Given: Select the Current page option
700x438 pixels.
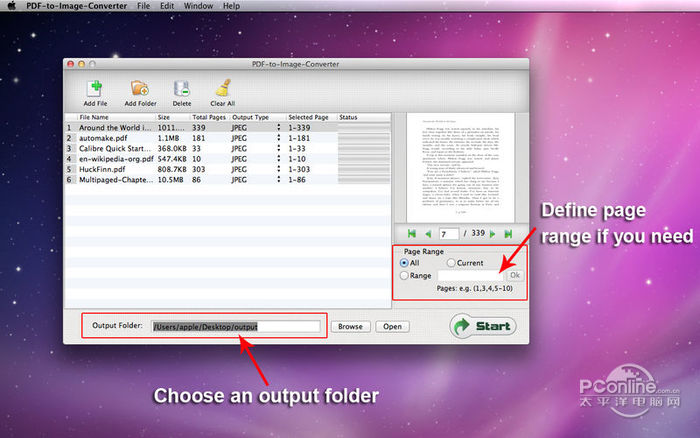Looking at the screenshot, I should (451, 263).
